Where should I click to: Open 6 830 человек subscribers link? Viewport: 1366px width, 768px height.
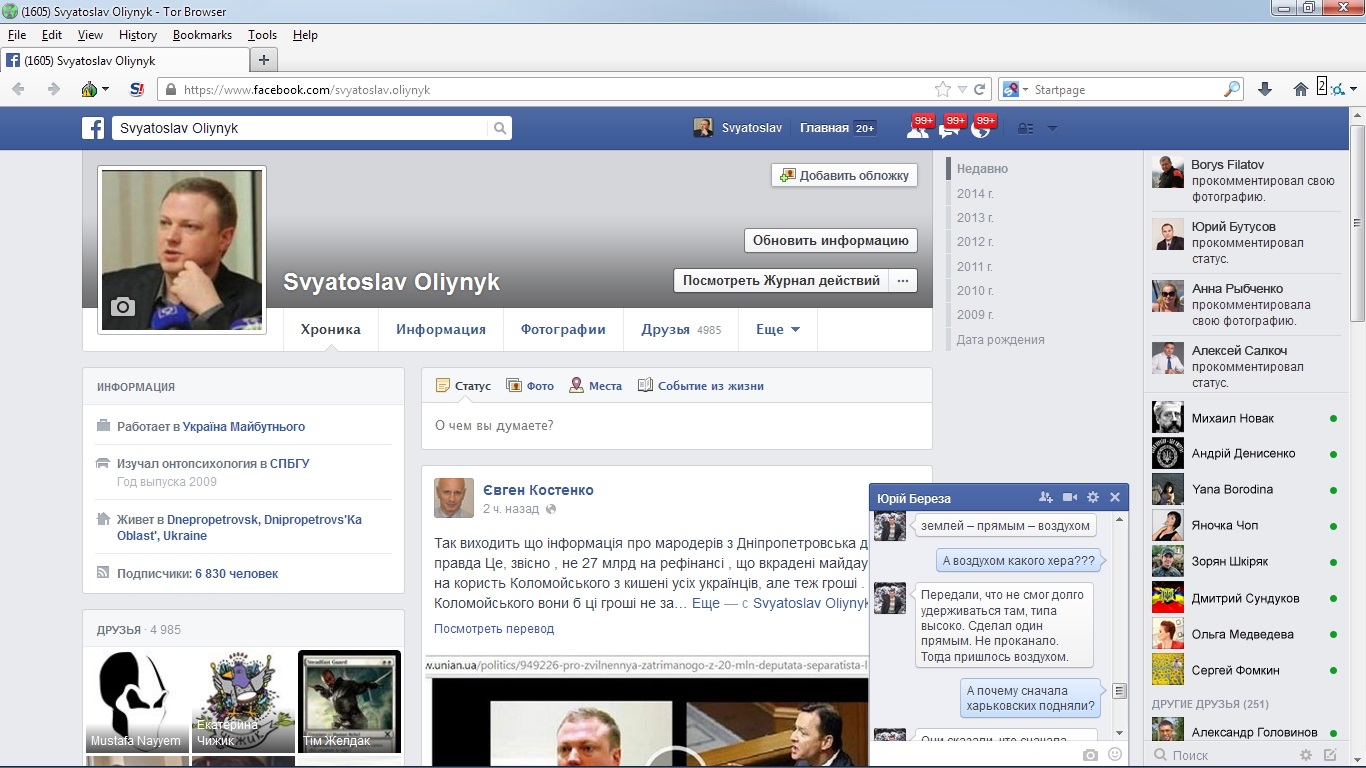tap(236, 574)
